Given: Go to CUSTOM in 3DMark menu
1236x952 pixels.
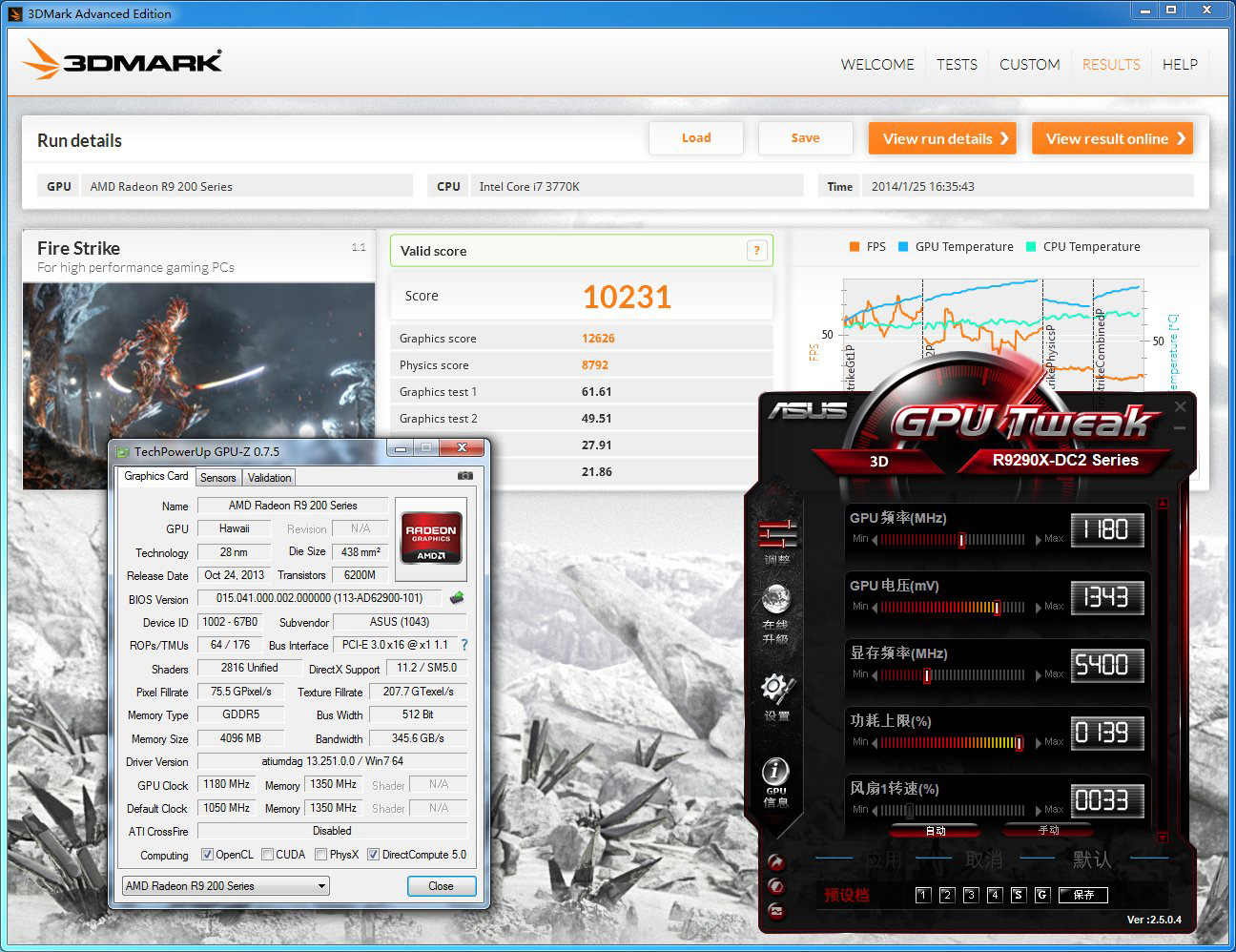Looking at the screenshot, I should [1030, 64].
